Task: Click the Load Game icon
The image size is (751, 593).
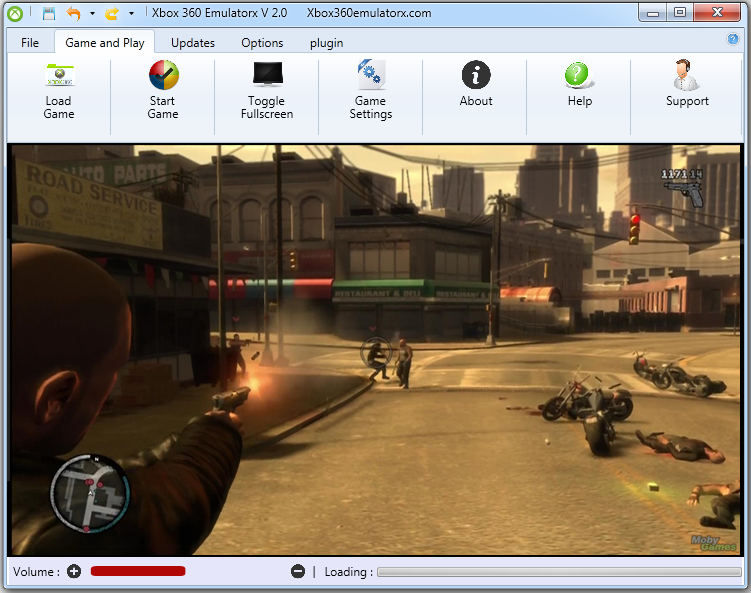Action: point(59,75)
